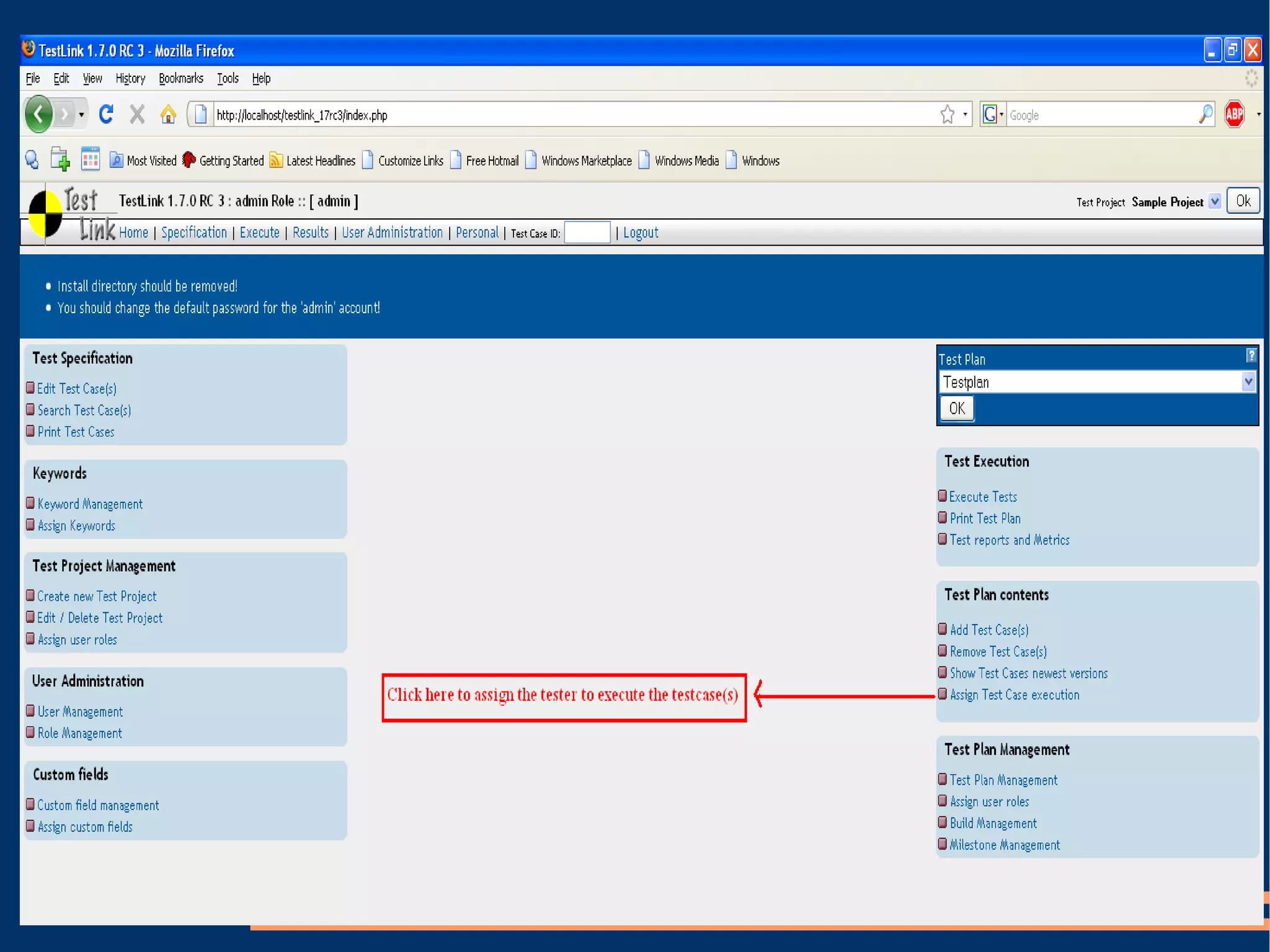Open Milestone Management link

pos(1005,845)
